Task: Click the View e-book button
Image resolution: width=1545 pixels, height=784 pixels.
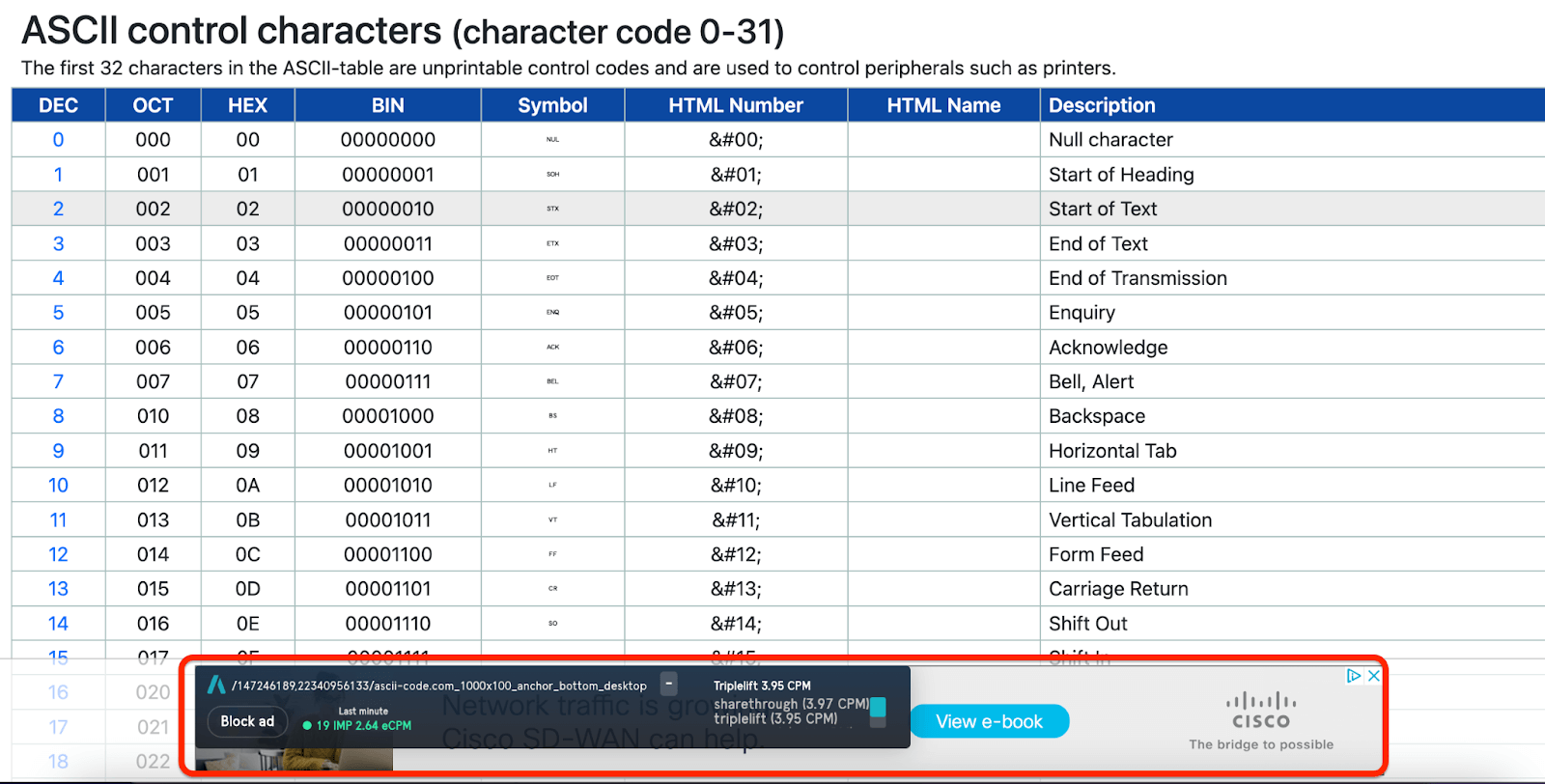Action: pyautogui.click(x=989, y=721)
